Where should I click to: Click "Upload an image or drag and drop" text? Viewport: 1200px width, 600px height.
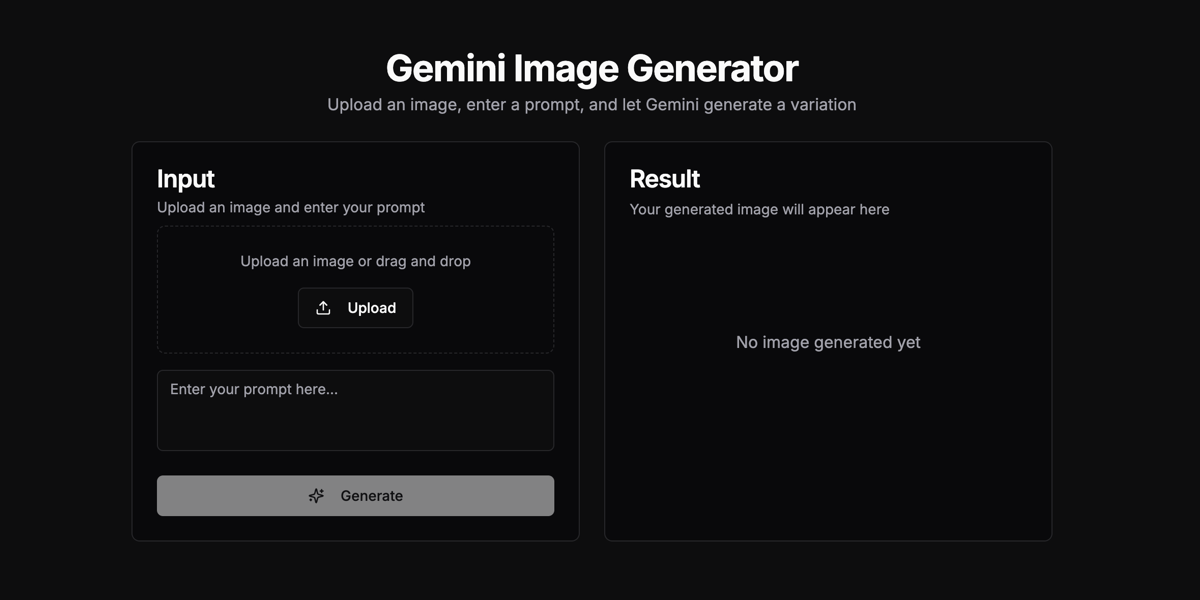pyautogui.click(x=355, y=261)
